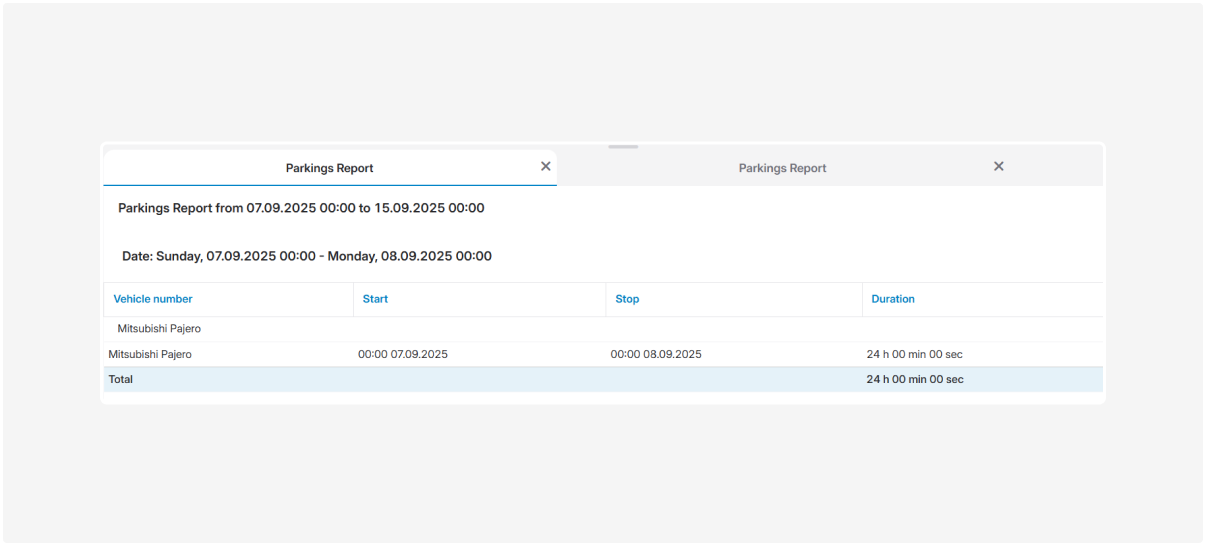Sort by the Vehicle number column
Viewport: 1206px width, 546px height.
(153, 299)
